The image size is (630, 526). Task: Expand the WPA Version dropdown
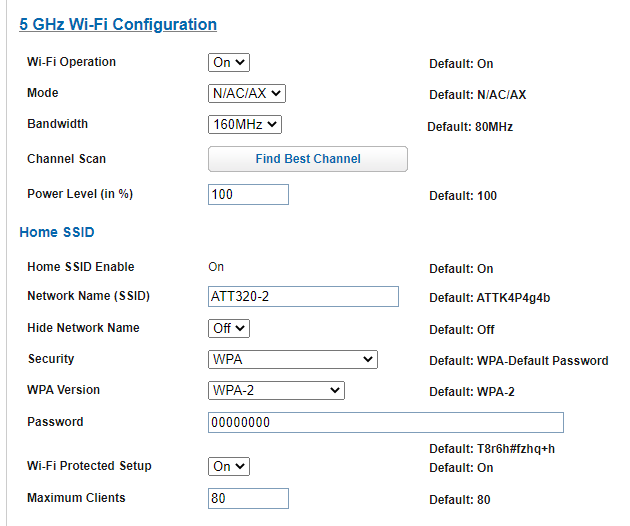coord(276,391)
